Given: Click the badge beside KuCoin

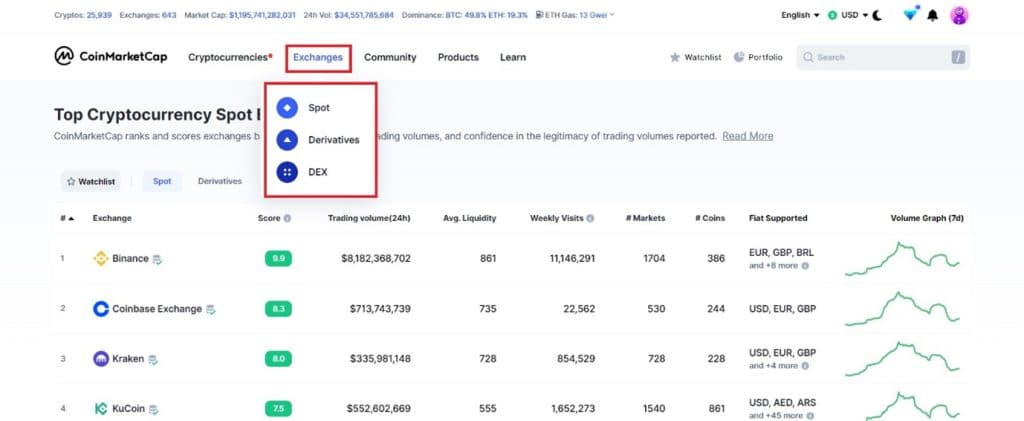Looking at the screenshot, I should coord(153,410).
